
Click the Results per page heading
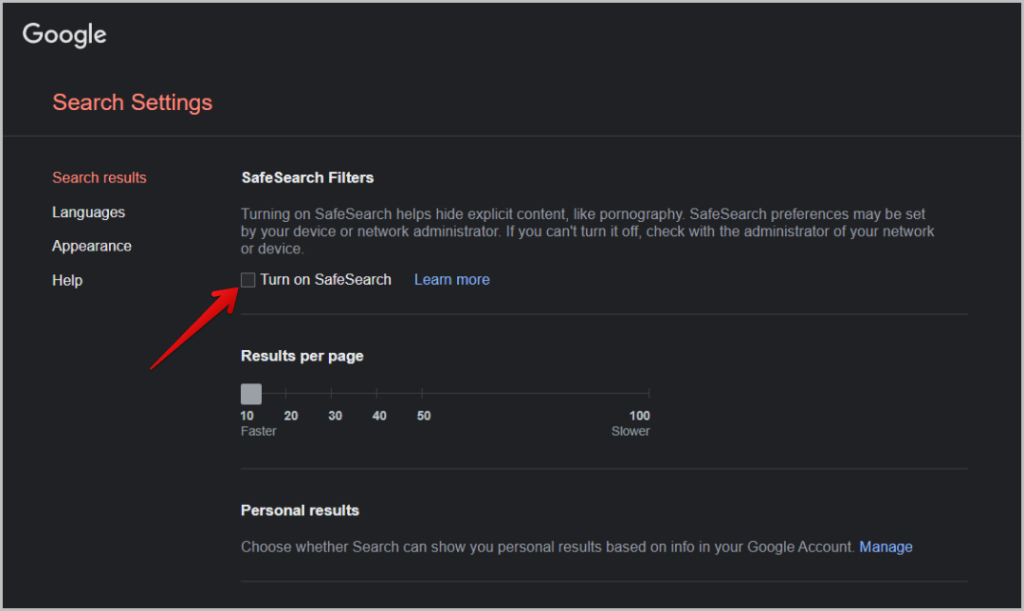click(x=302, y=356)
